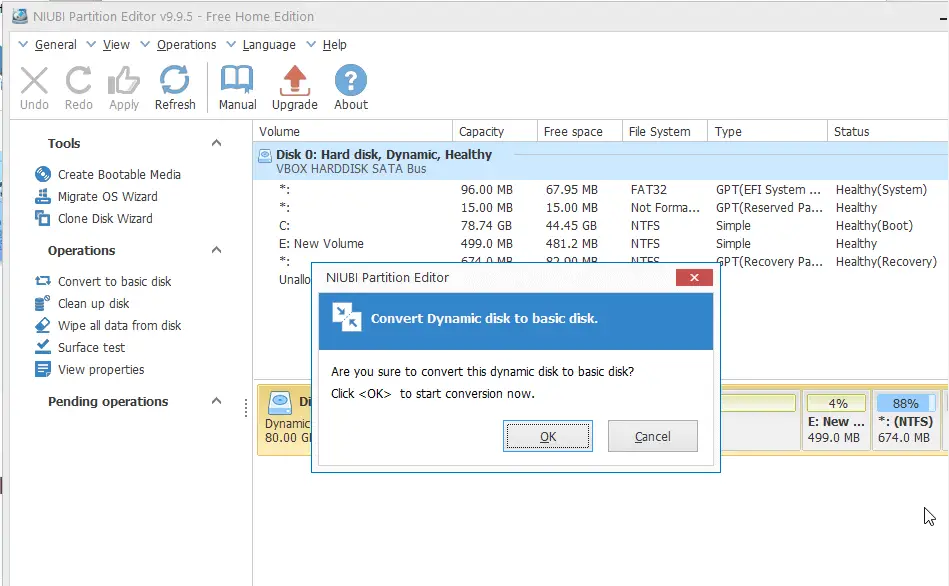The image size is (949, 586).
Task: Click the Clean up disk icon
Action: click(43, 303)
